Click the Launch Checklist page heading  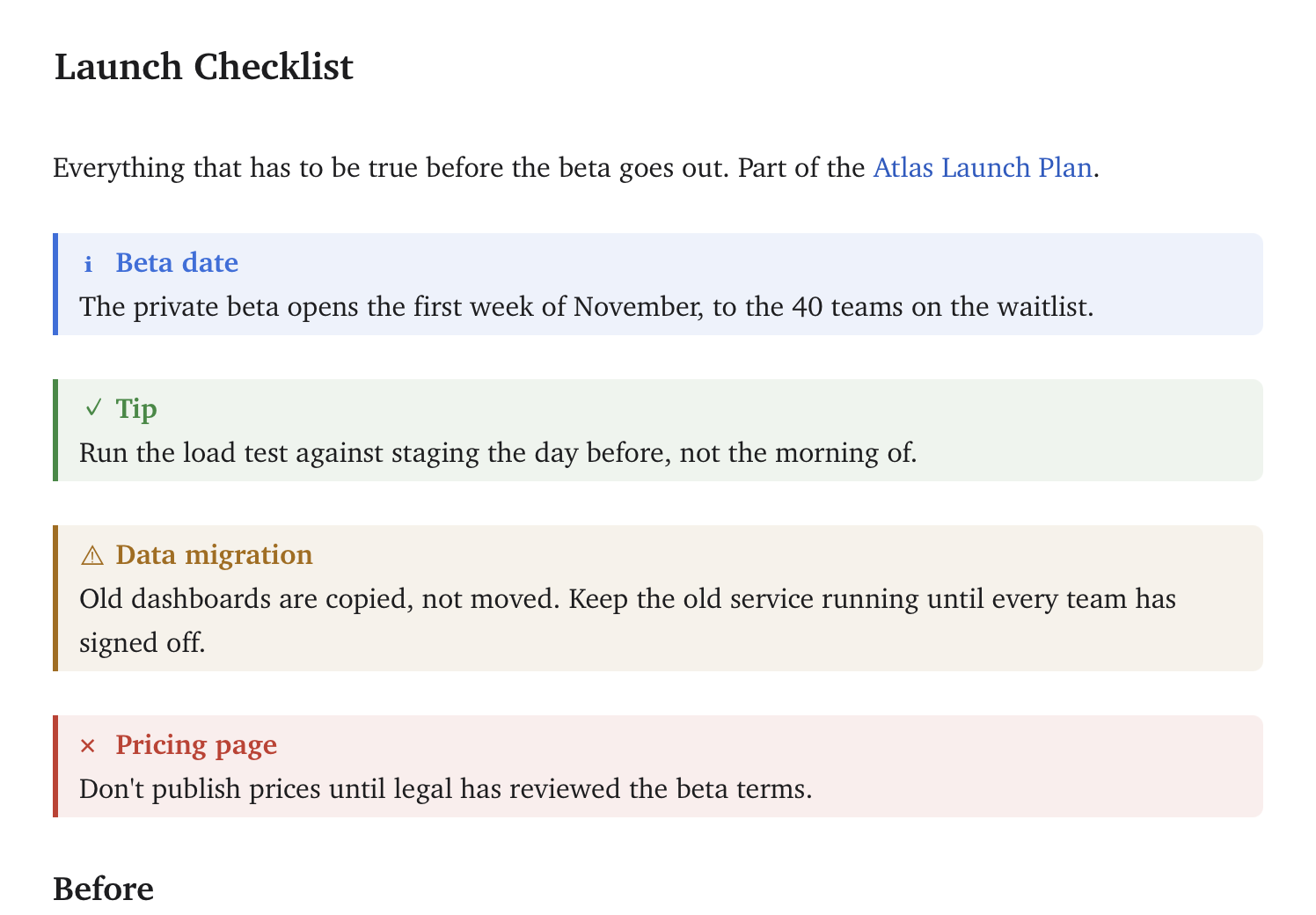click(x=204, y=67)
